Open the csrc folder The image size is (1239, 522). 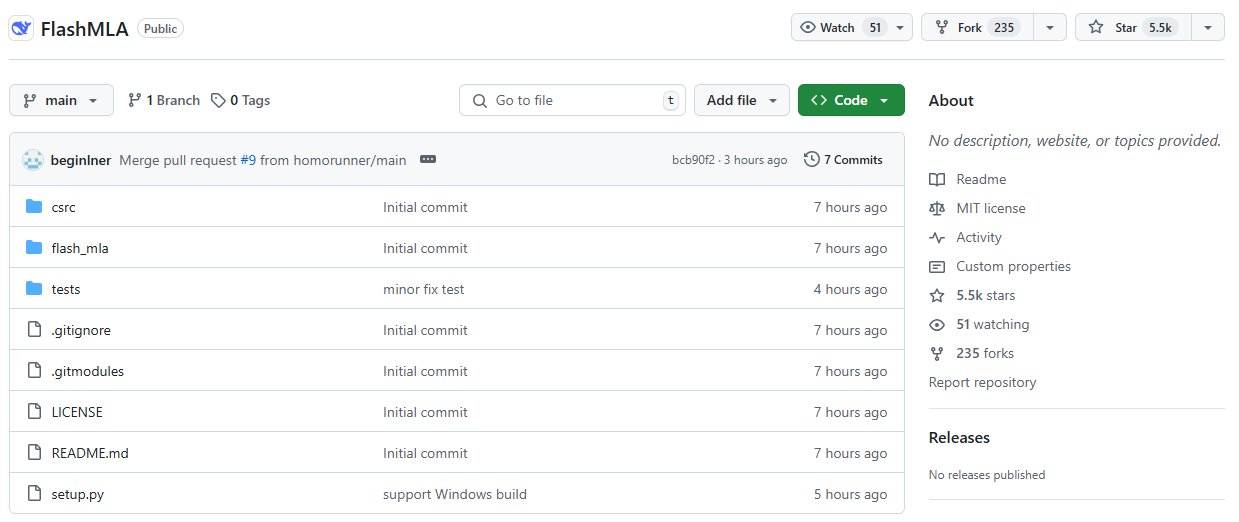63,208
